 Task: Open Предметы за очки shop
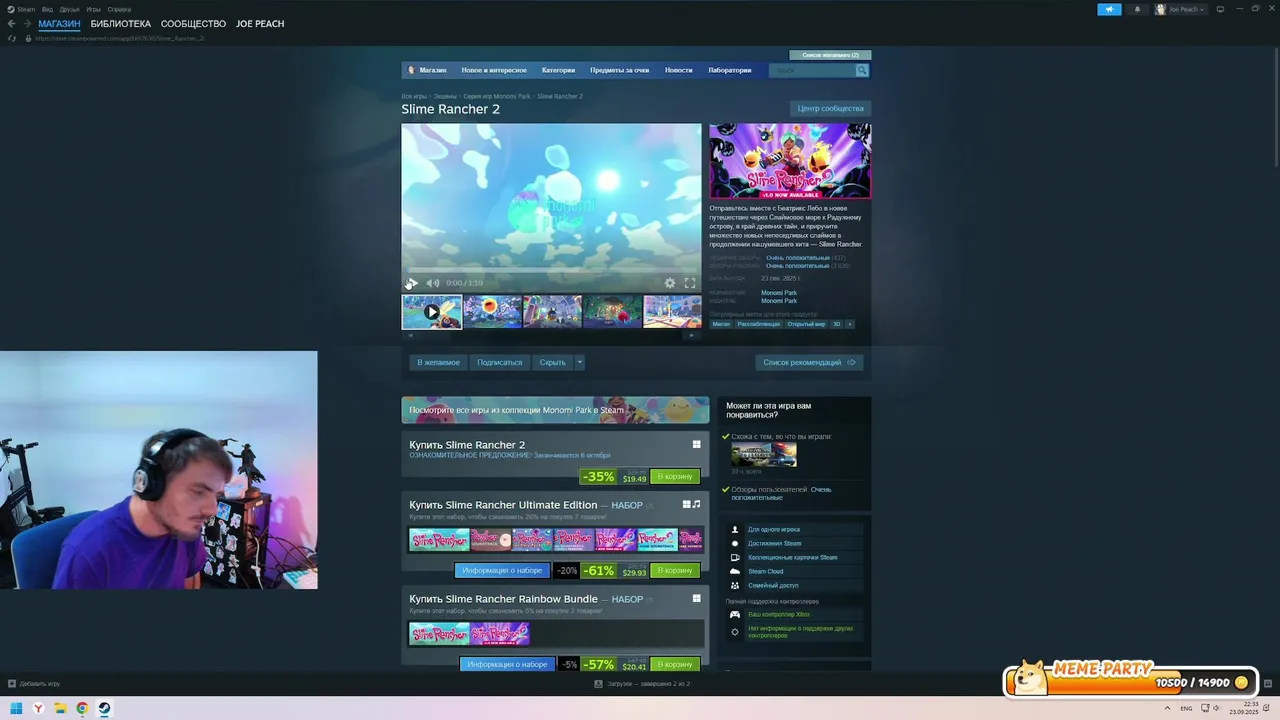pyautogui.click(x=619, y=70)
